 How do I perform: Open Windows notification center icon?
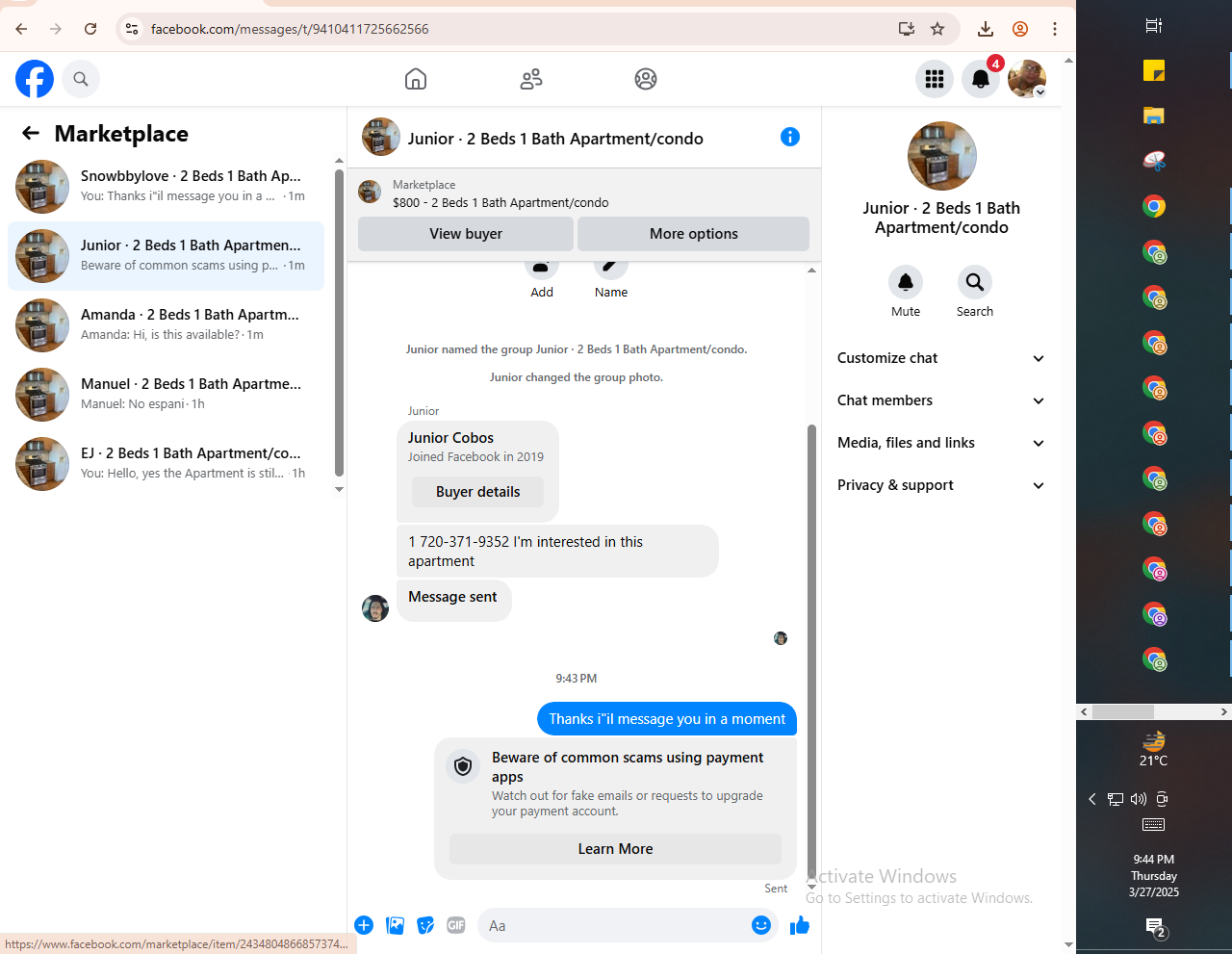tap(1154, 927)
